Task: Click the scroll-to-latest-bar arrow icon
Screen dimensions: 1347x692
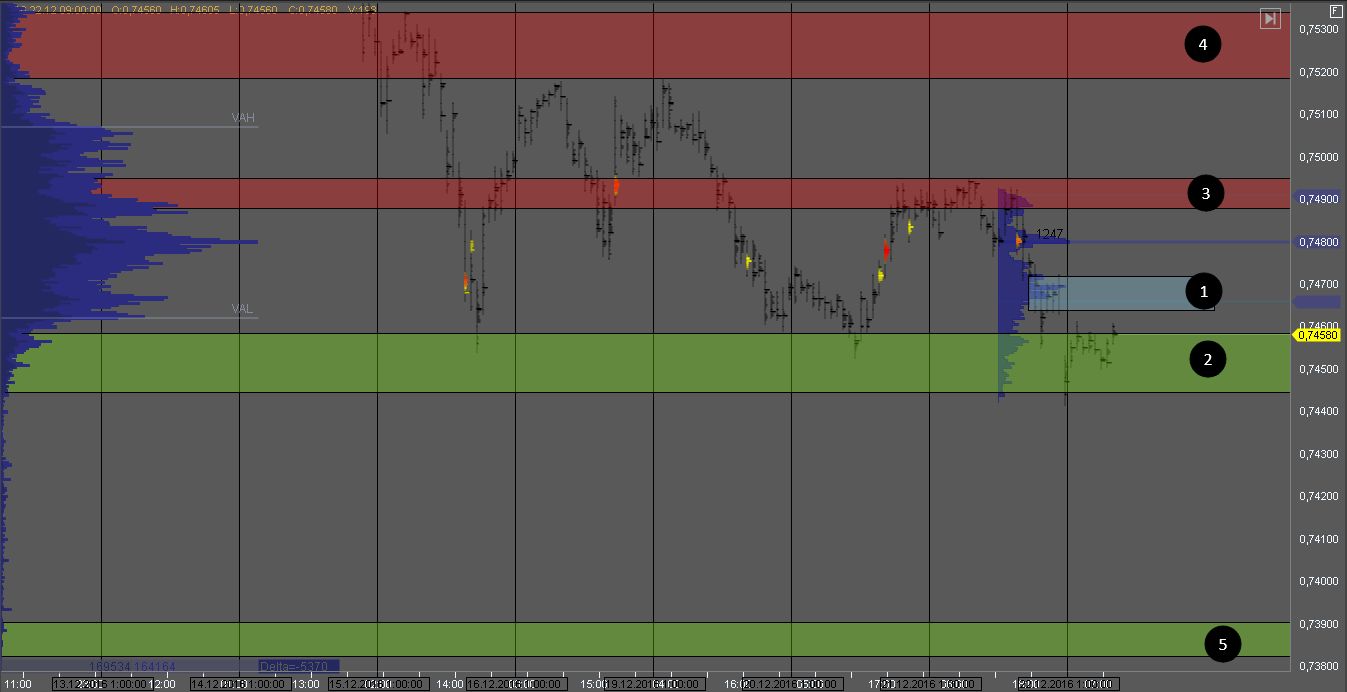Action: point(1269,18)
